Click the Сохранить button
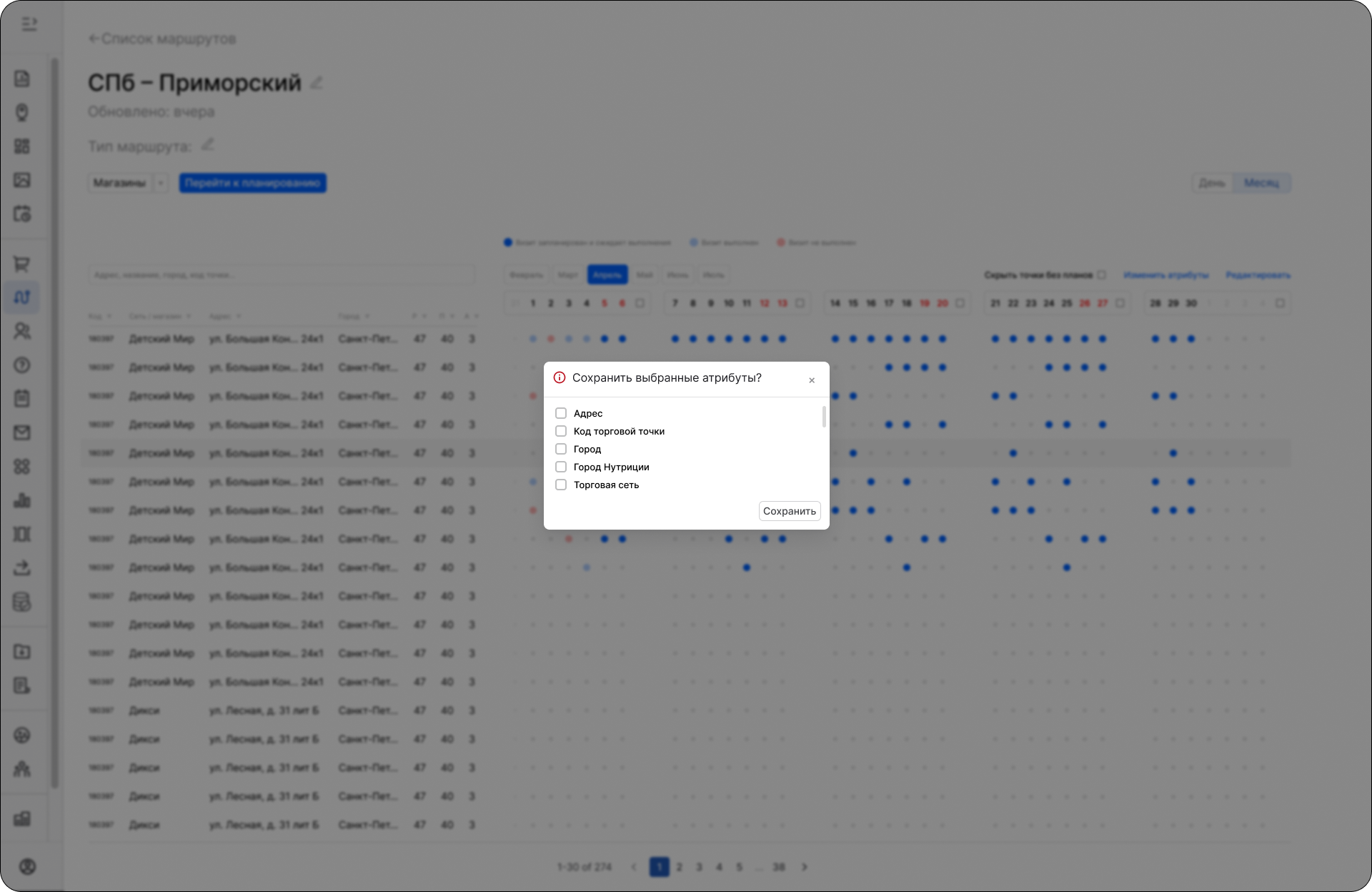Screen dimensions: 1372x892 (789, 511)
